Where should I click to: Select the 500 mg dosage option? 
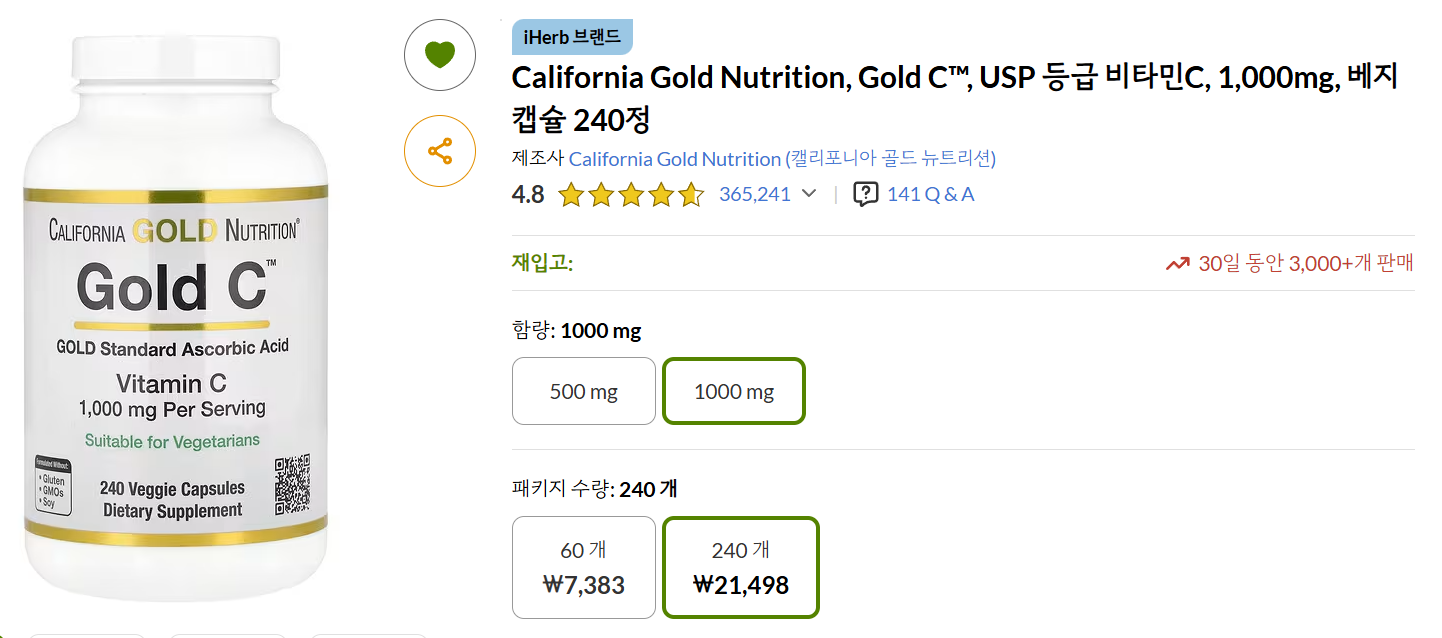pyautogui.click(x=584, y=391)
